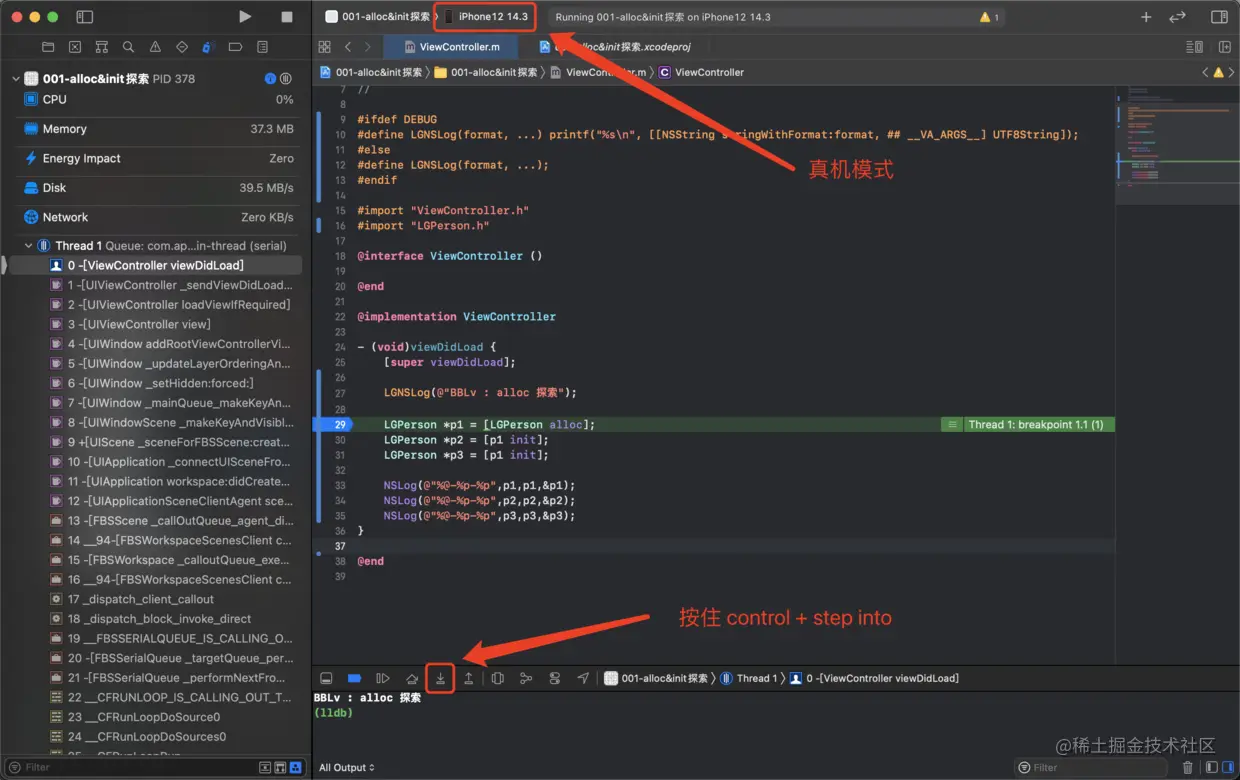Open the All Output dropdown

pos(347,767)
